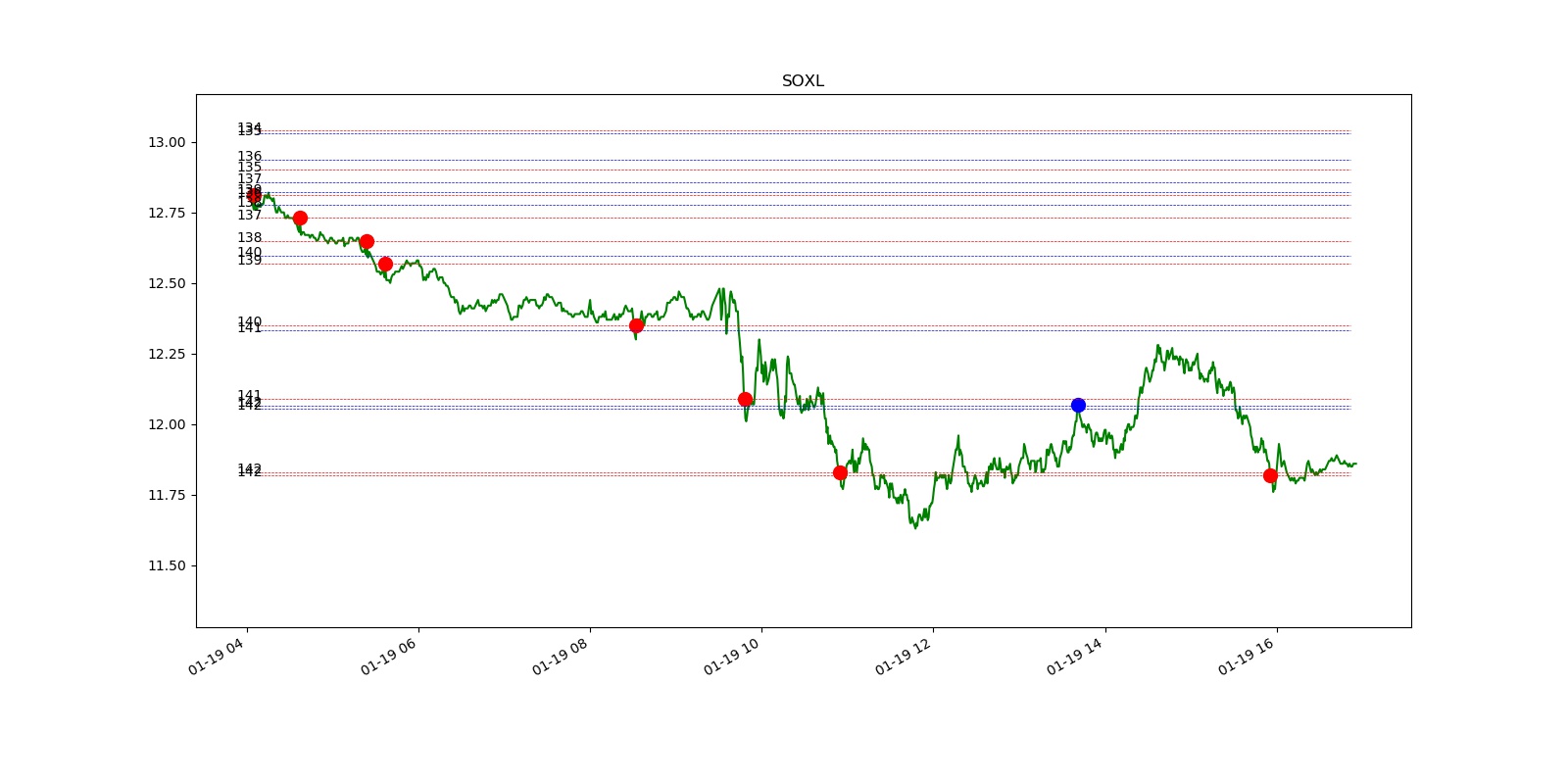This screenshot has height=784, width=1568.
Task: Click the red marker at 12.73 after 04:30
Action: pos(300,218)
